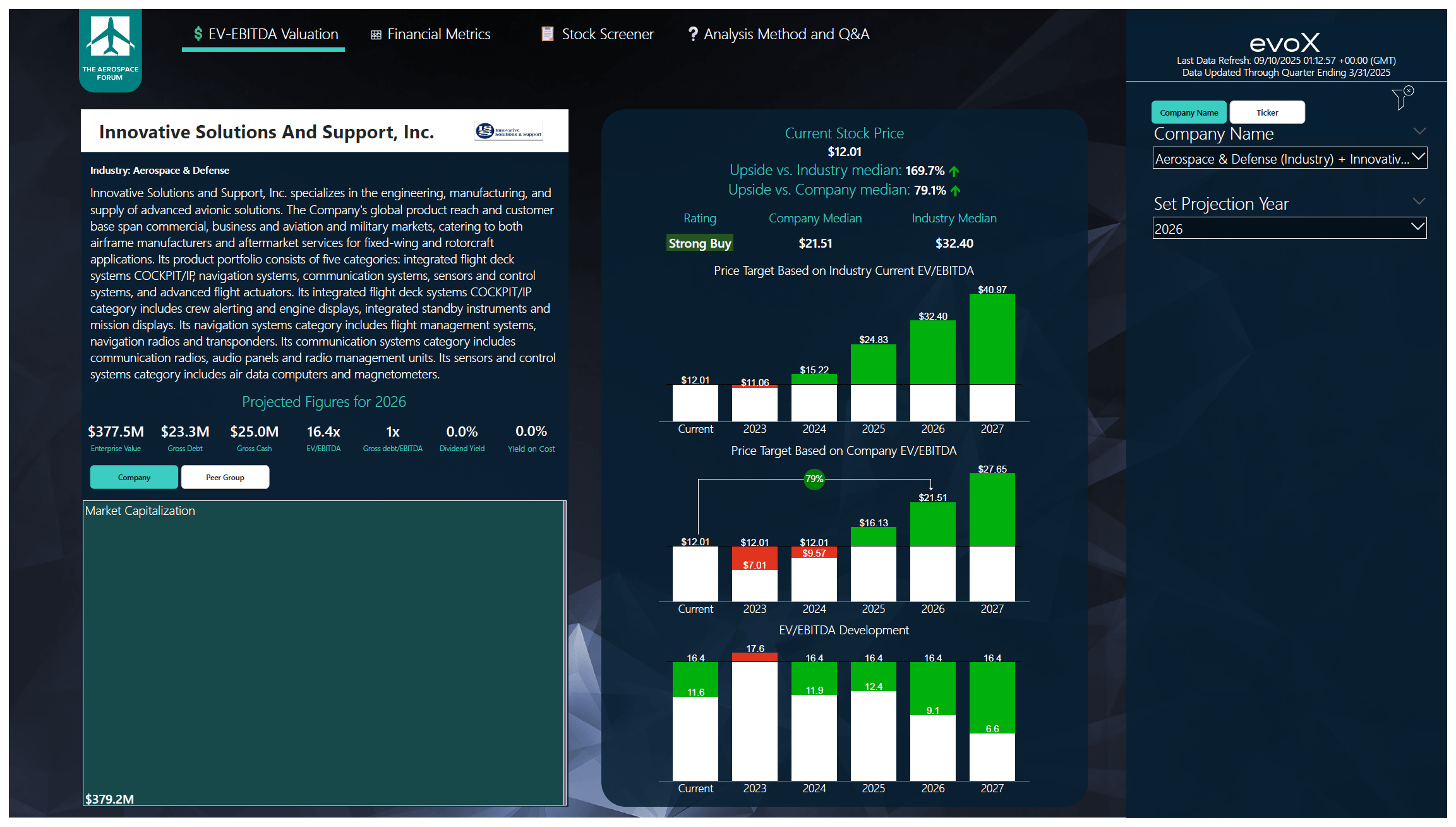
Task: Click the evoX logo
Action: (x=1285, y=42)
